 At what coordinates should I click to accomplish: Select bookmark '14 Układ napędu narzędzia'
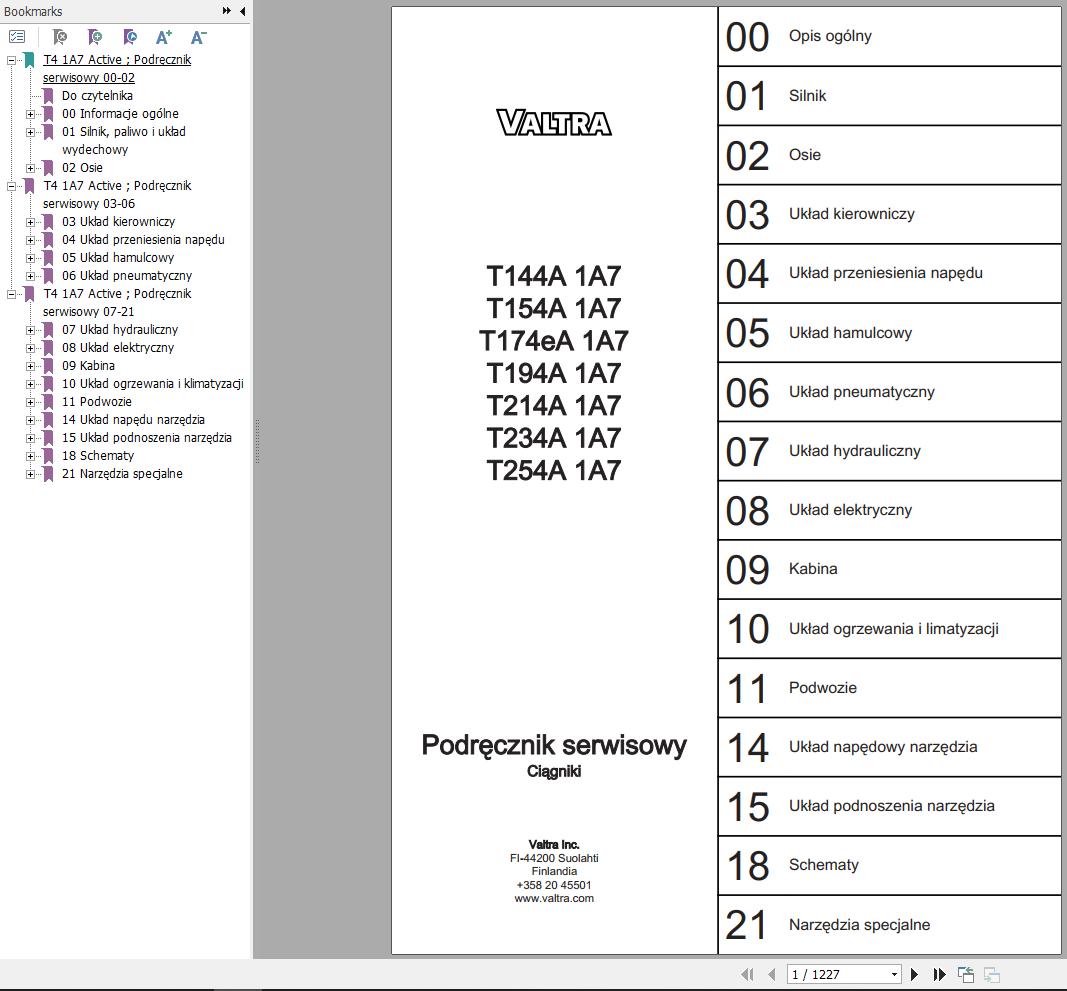133,420
